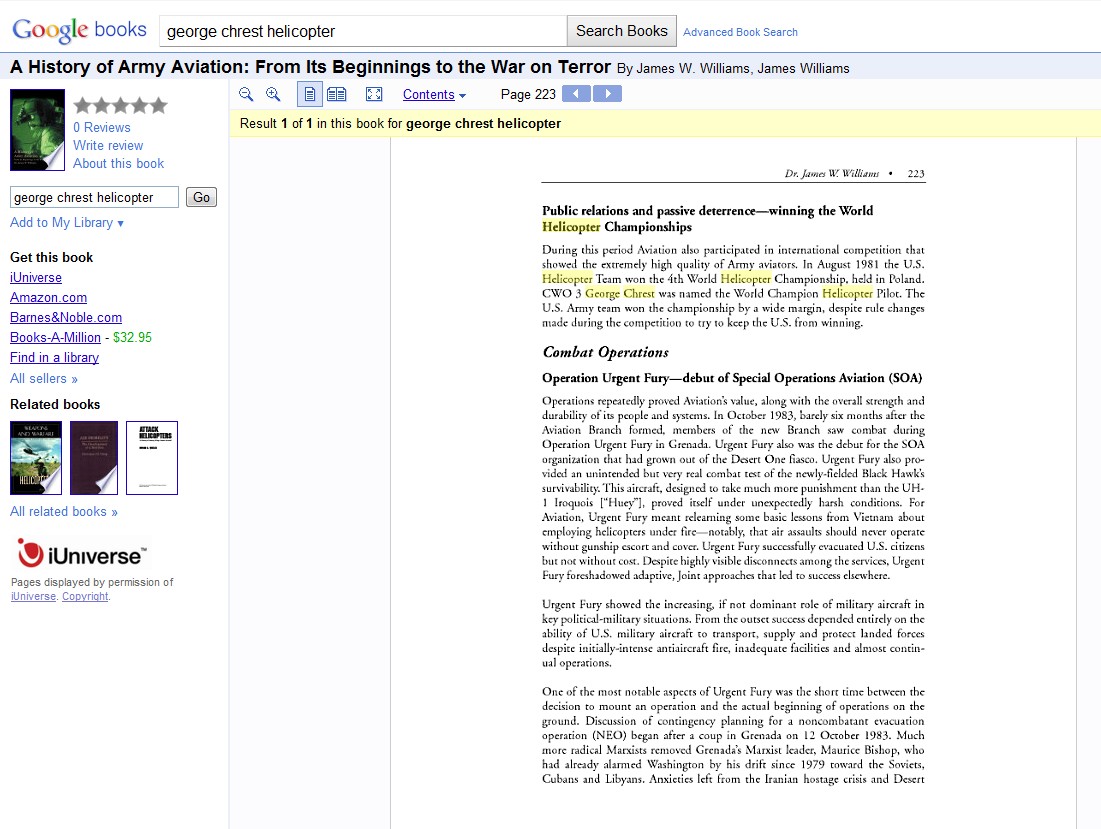
Task: Click the Go button
Action: pyautogui.click(x=202, y=197)
